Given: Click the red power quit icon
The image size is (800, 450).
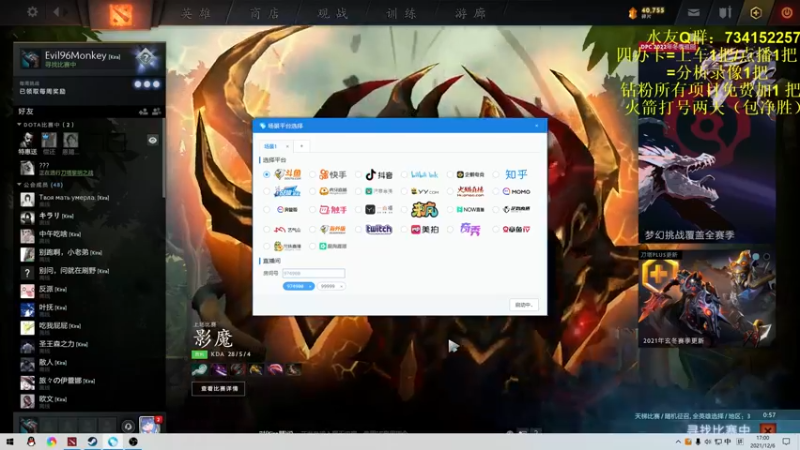Looking at the screenshot, I should [x=786, y=13].
